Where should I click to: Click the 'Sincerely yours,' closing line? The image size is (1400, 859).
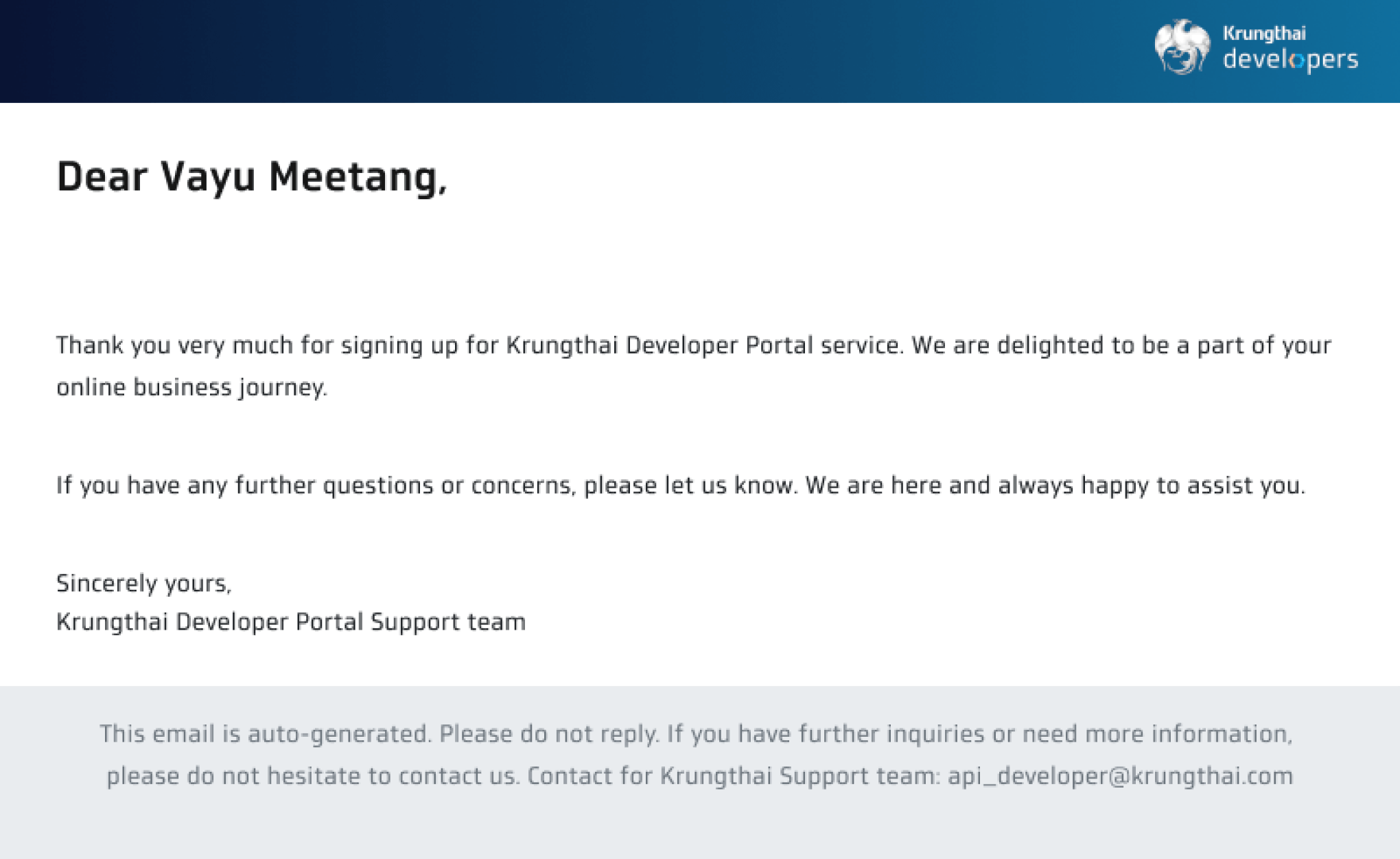[x=144, y=583]
